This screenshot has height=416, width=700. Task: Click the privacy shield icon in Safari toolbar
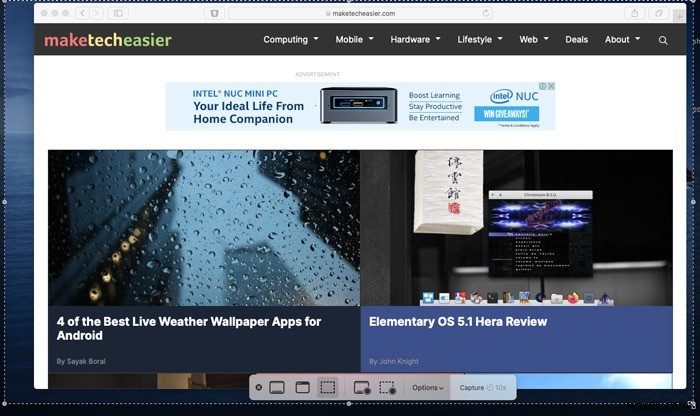coord(214,13)
